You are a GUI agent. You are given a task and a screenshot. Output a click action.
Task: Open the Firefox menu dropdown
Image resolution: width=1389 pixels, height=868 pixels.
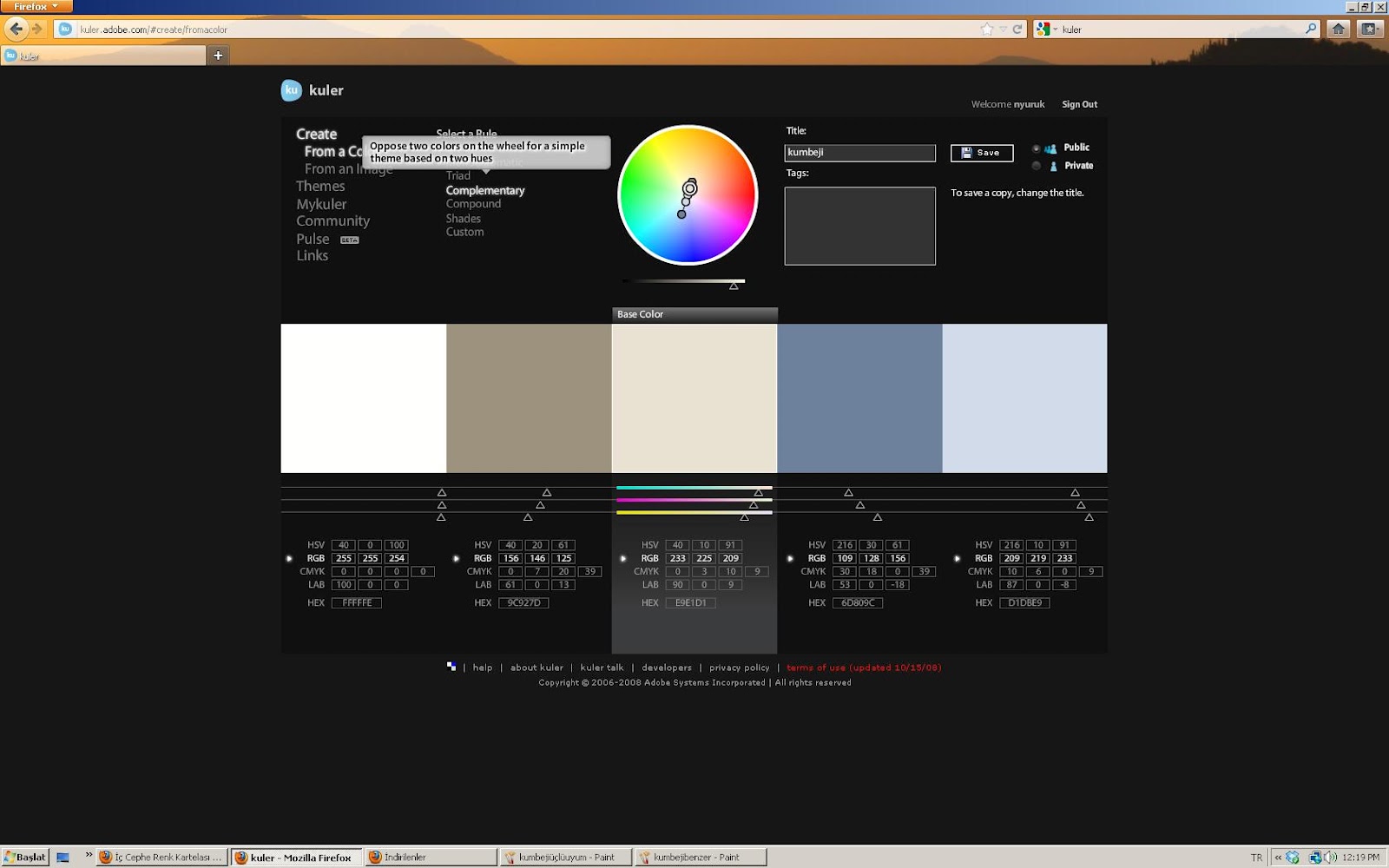pos(36,6)
